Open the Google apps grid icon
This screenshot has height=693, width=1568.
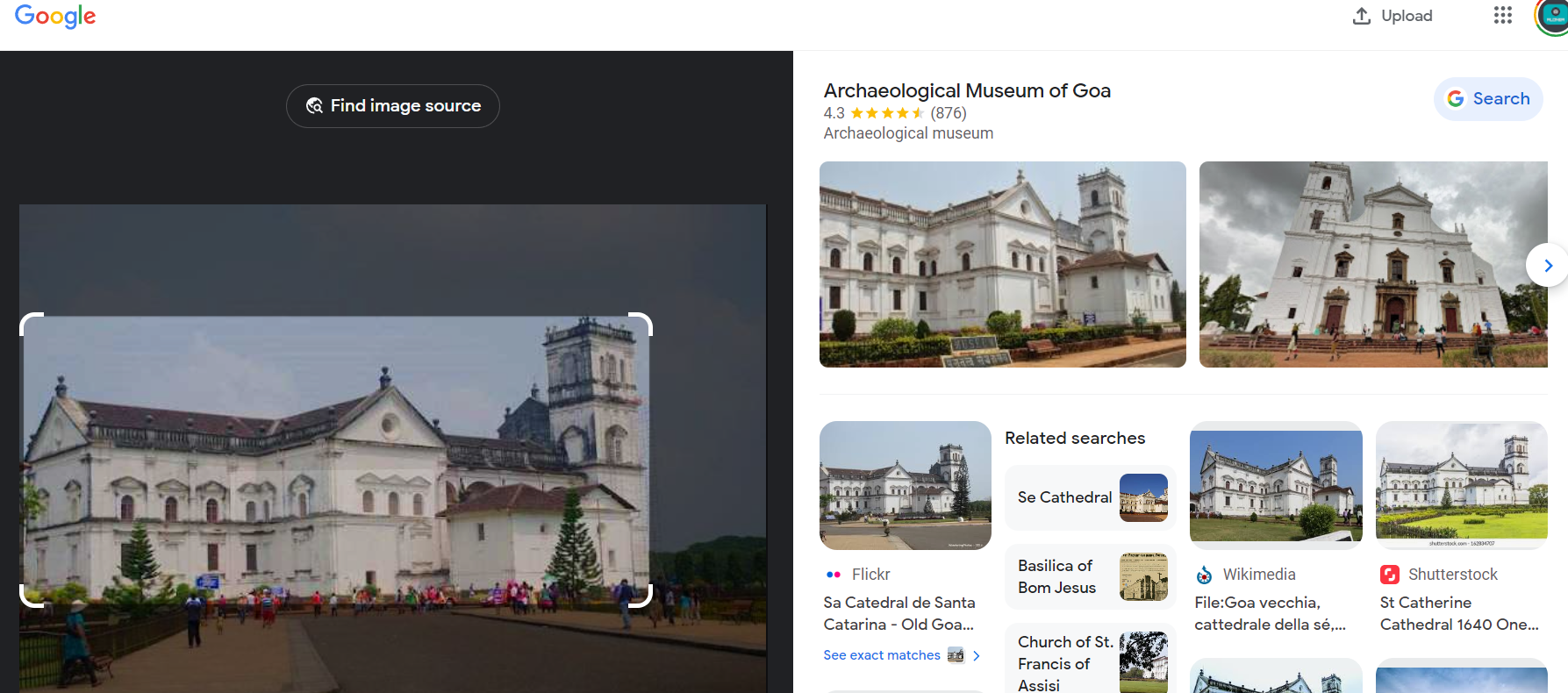coord(1502,16)
